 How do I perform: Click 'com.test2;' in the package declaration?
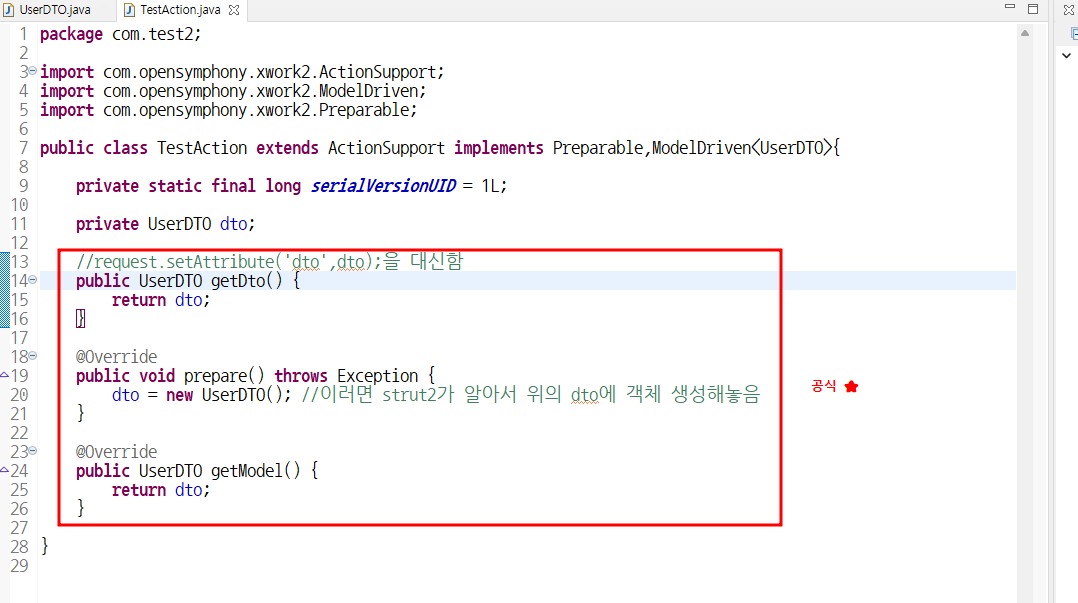[x=157, y=34]
